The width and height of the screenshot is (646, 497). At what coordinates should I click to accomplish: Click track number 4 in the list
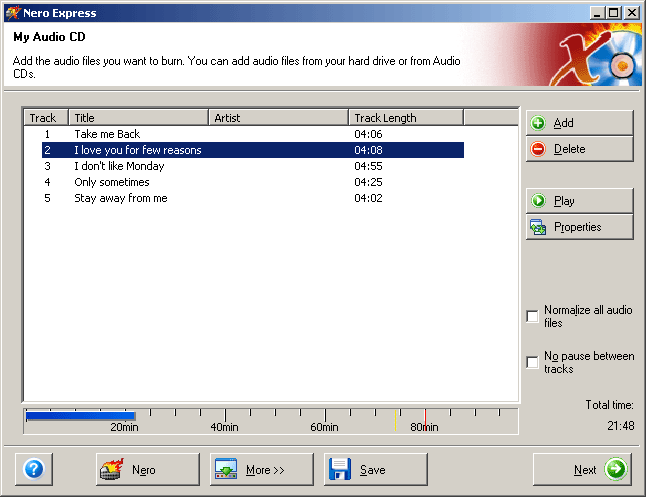47,182
